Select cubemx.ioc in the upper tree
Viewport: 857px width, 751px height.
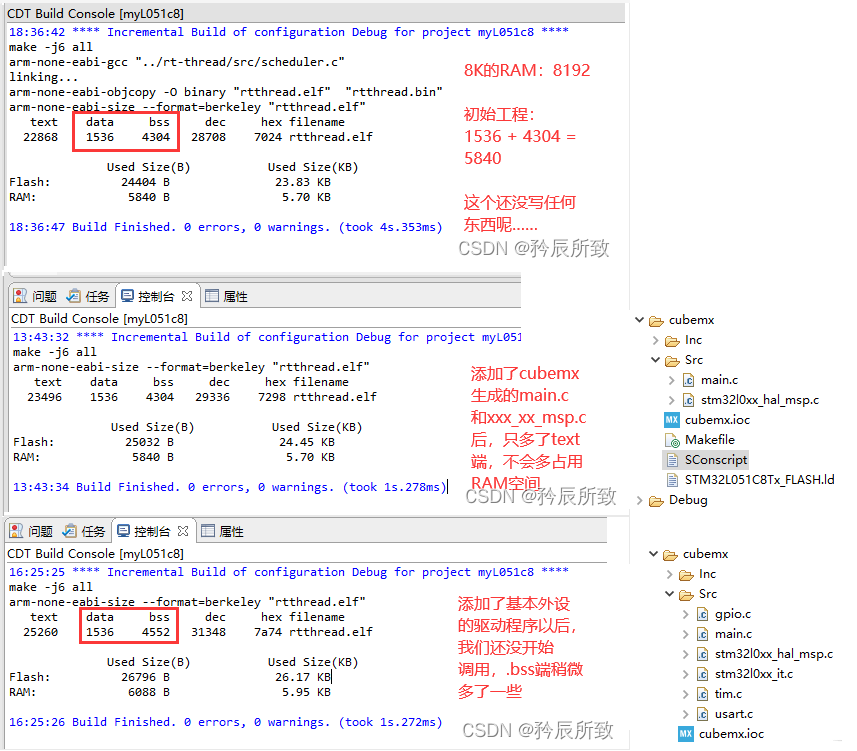717,420
